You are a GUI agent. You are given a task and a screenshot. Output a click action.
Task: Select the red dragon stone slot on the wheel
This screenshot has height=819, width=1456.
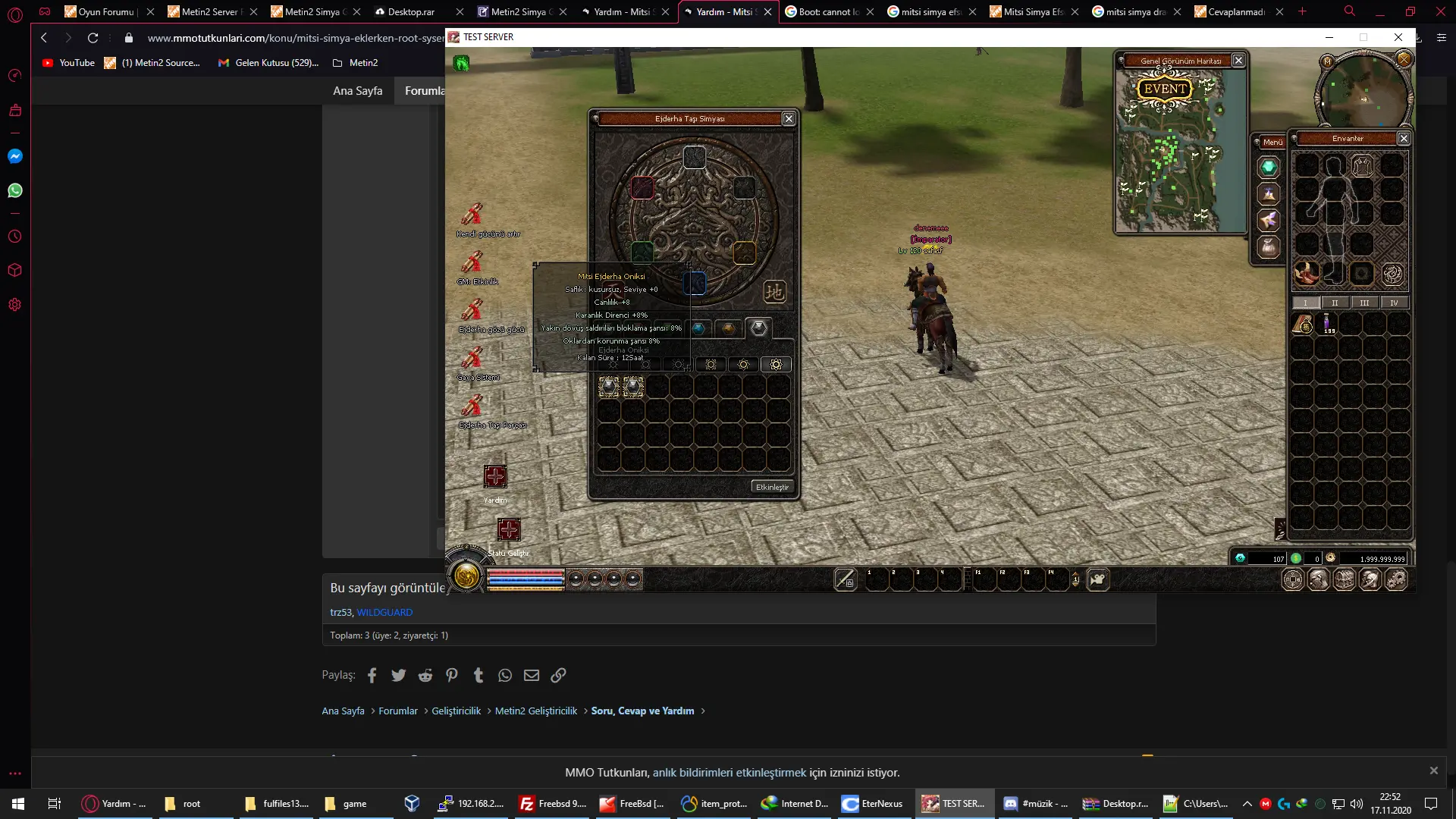(642, 187)
